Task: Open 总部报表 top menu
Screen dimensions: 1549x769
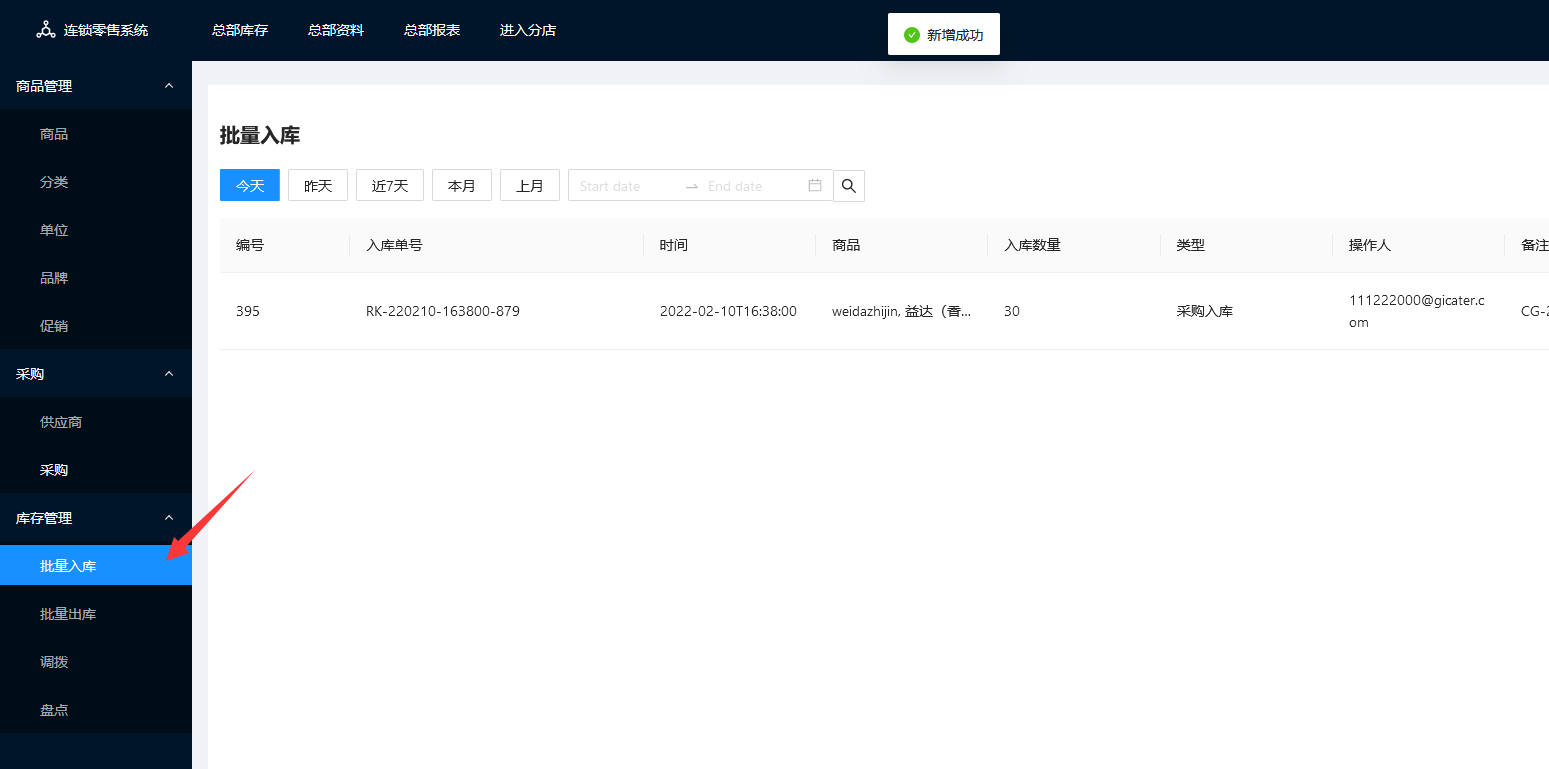Action: [432, 30]
